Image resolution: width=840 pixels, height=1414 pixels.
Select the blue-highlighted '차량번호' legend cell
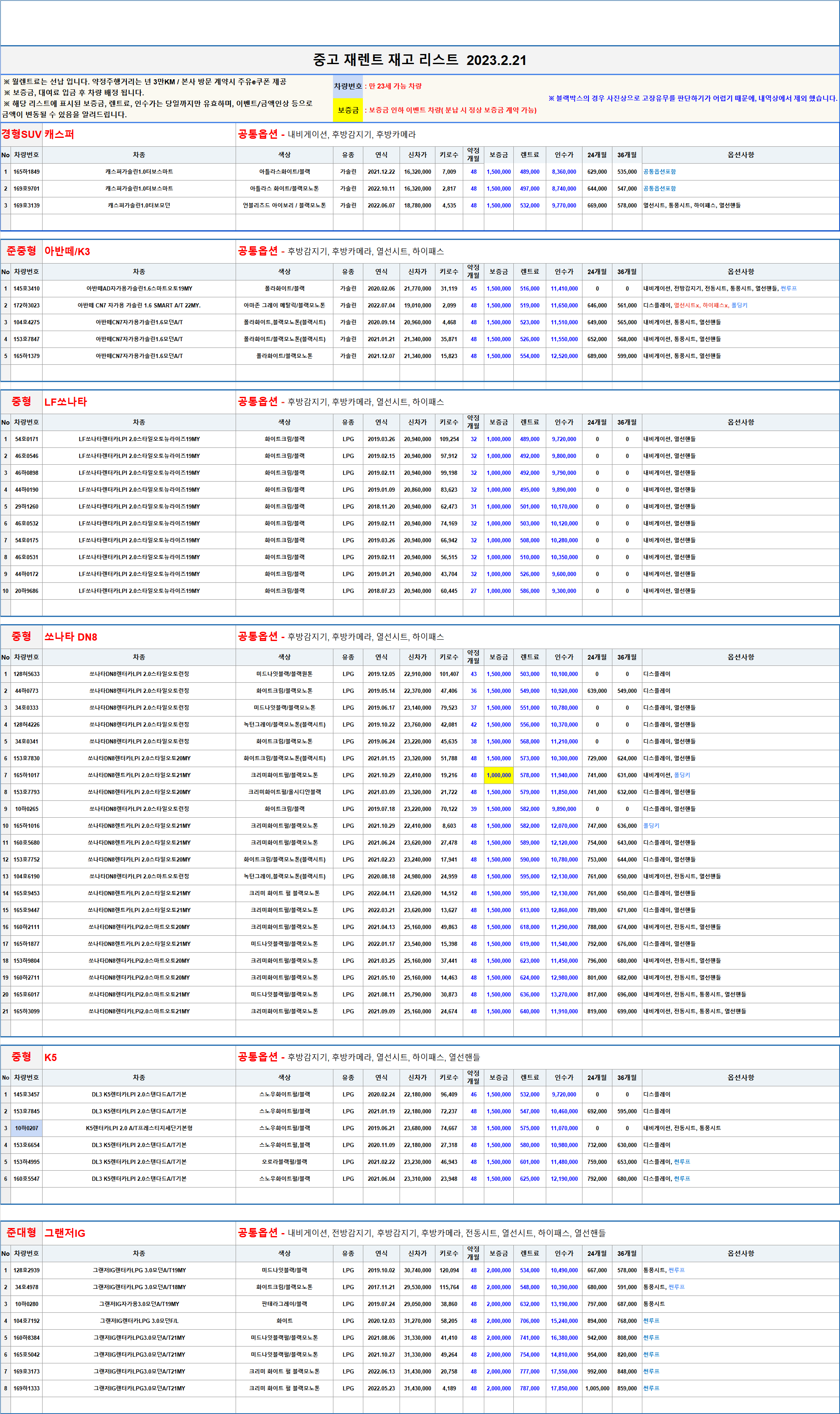tap(348, 86)
